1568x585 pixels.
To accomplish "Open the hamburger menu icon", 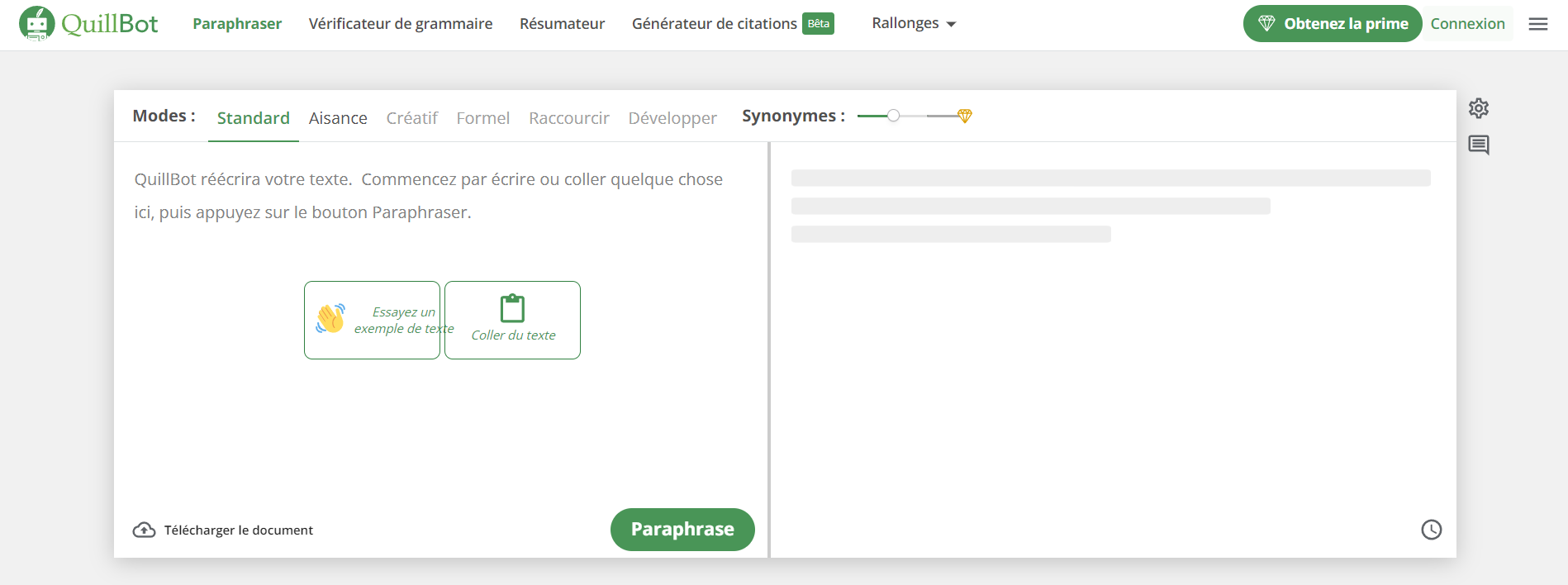I will click(x=1538, y=24).
